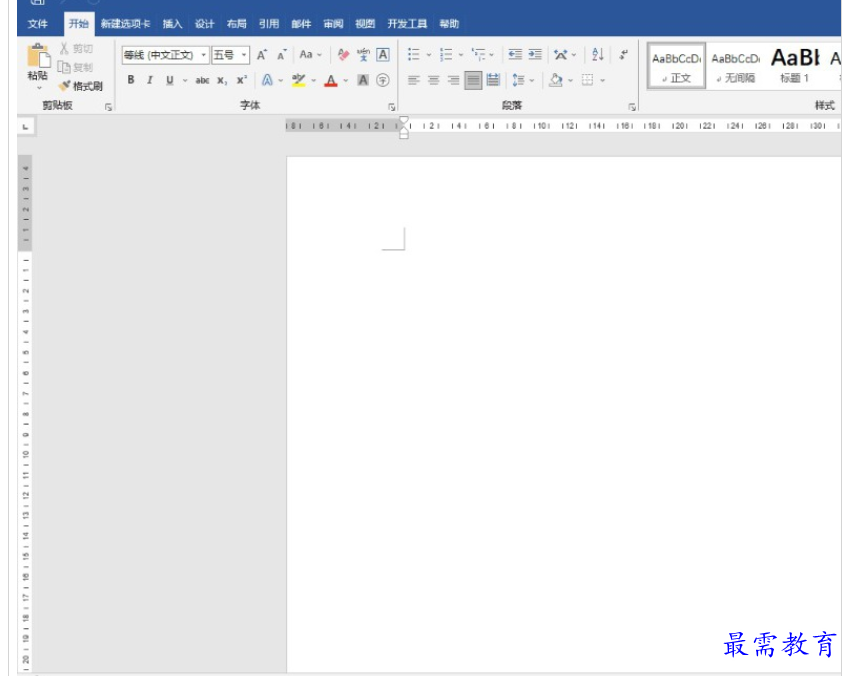Open the highlight color dropdown arrow
The height and width of the screenshot is (676, 845).
pos(314,80)
